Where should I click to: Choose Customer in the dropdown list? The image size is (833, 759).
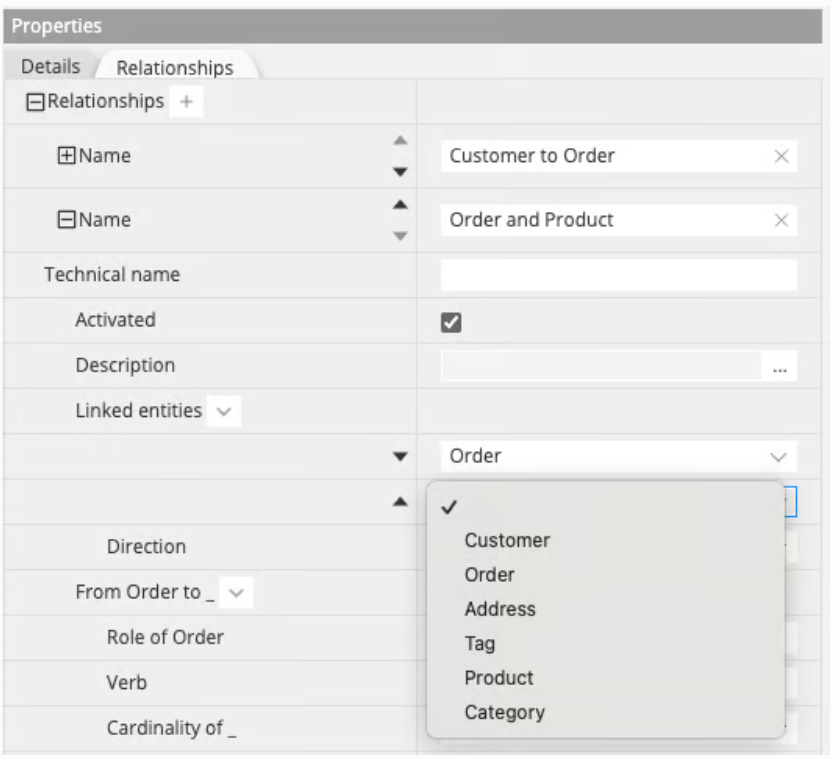(x=507, y=540)
